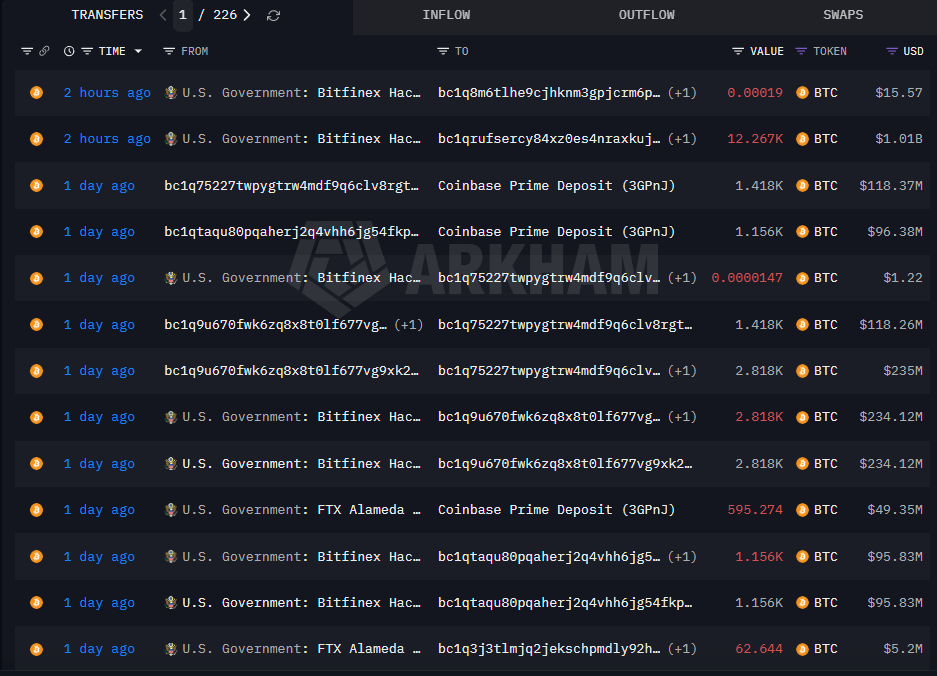Open the VALUE column filter
The width and height of the screenshot is (937, 676).
point(738,51)
